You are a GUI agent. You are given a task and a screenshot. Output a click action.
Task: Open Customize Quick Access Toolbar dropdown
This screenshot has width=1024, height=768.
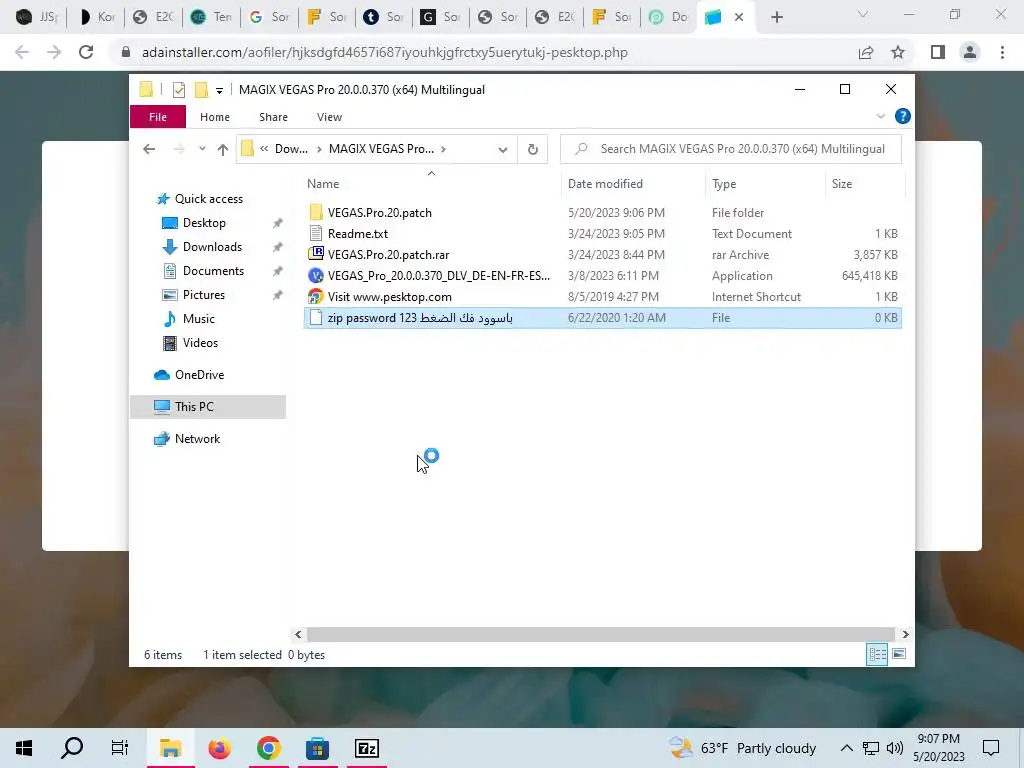coord(219,90)
